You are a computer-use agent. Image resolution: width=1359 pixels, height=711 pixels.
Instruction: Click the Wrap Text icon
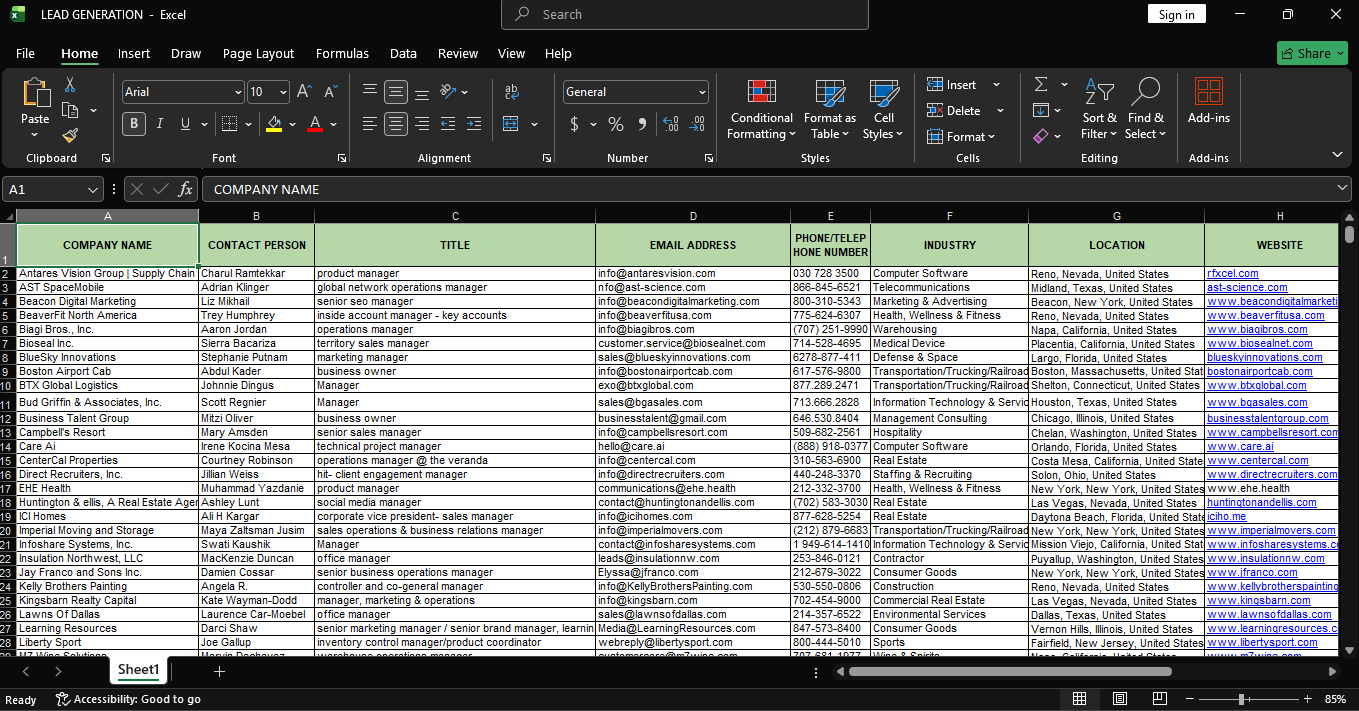click(x=512, y=92)
